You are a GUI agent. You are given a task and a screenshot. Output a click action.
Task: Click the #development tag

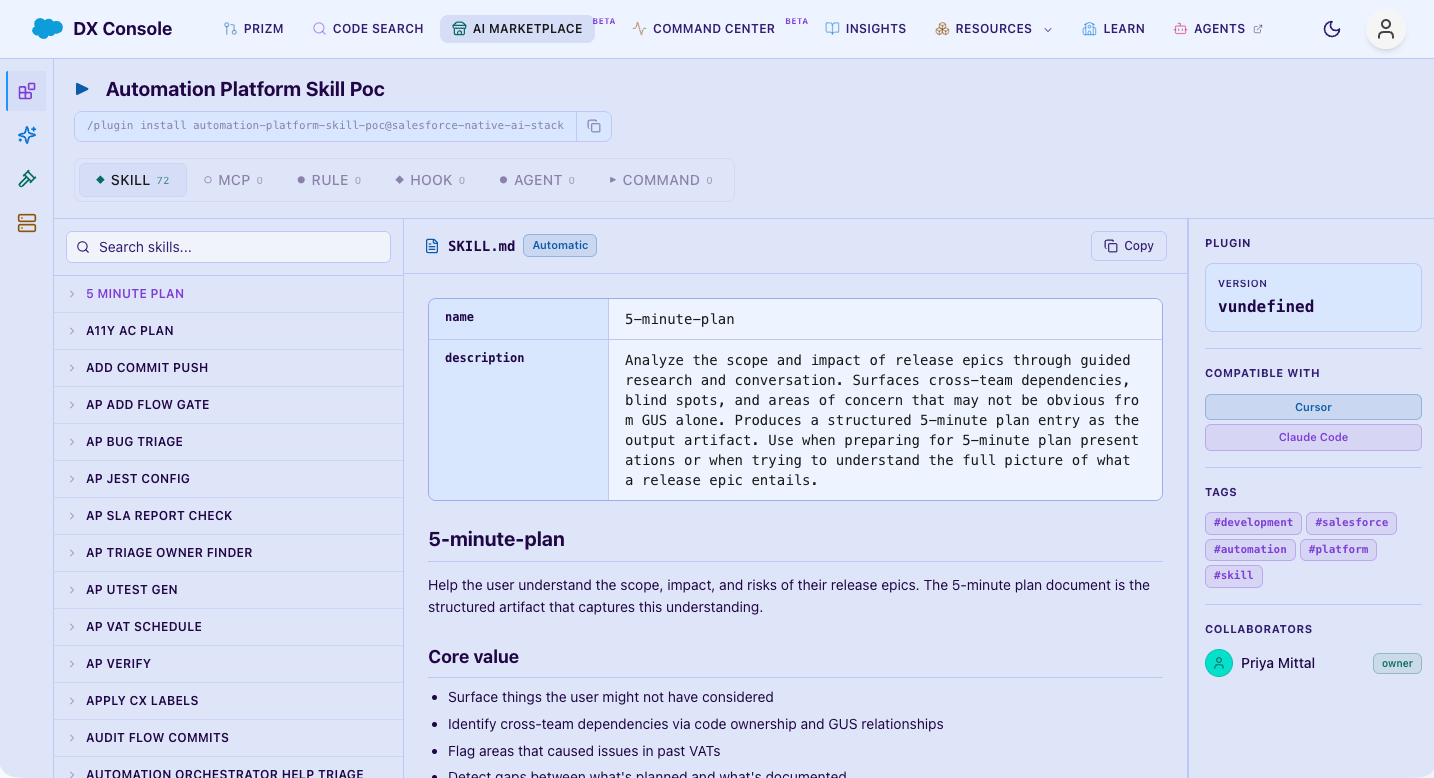(x=1253, y=522)
